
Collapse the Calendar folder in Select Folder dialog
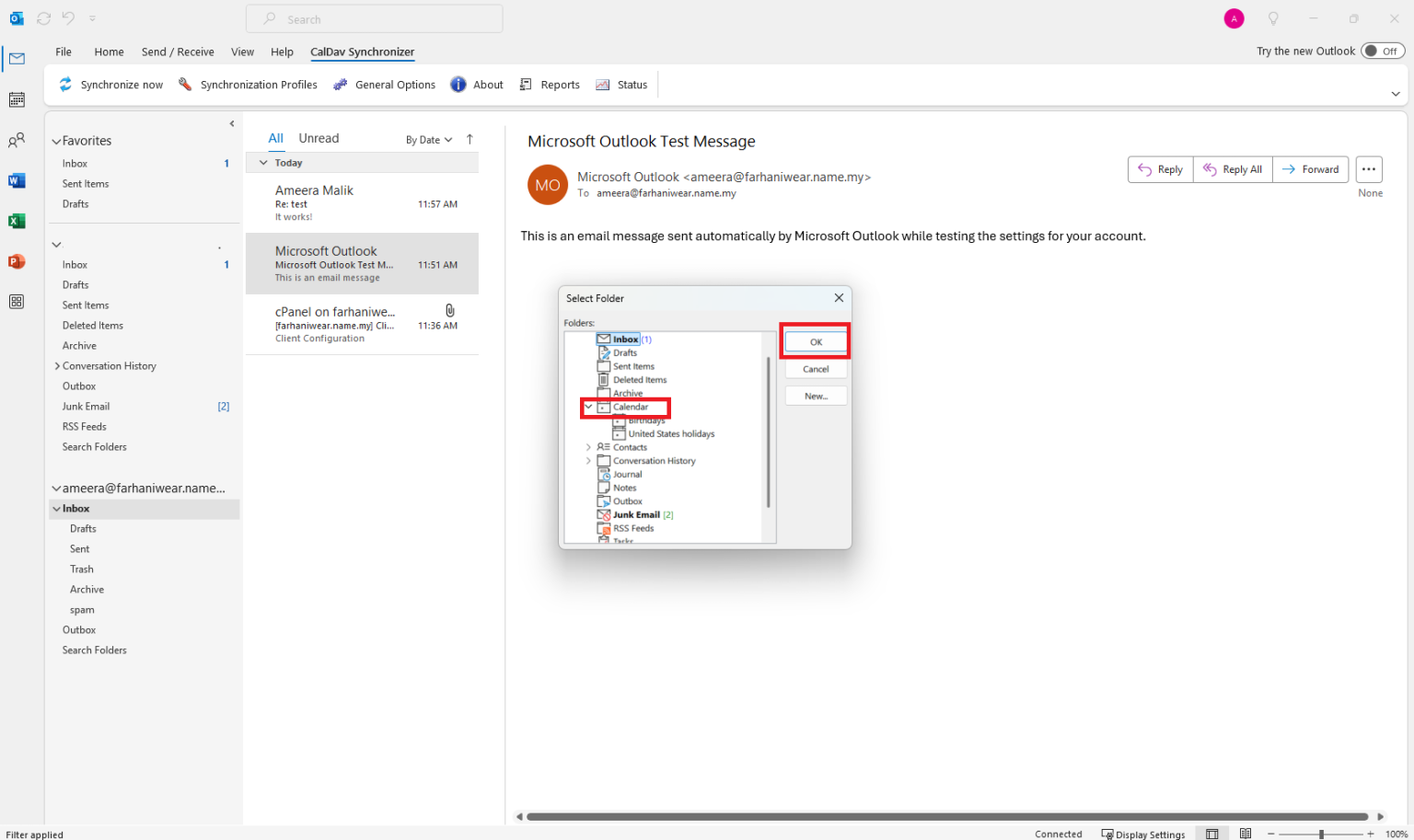(589, 407)
